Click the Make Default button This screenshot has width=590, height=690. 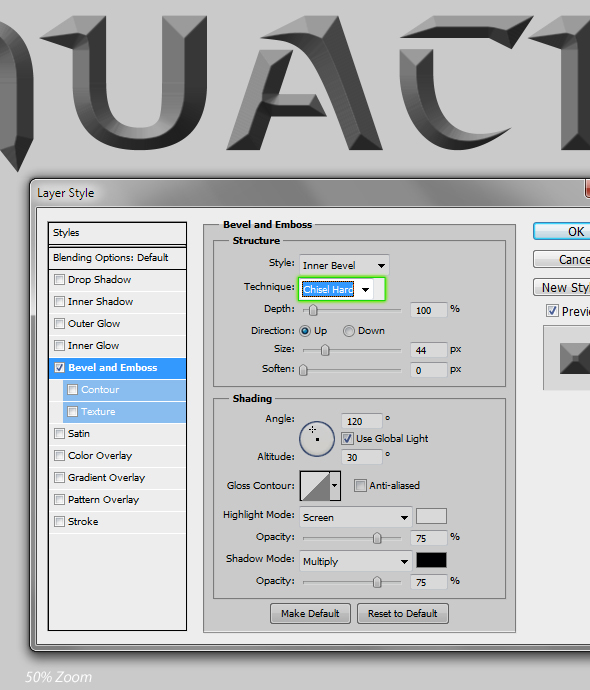(x=310, y=613)
